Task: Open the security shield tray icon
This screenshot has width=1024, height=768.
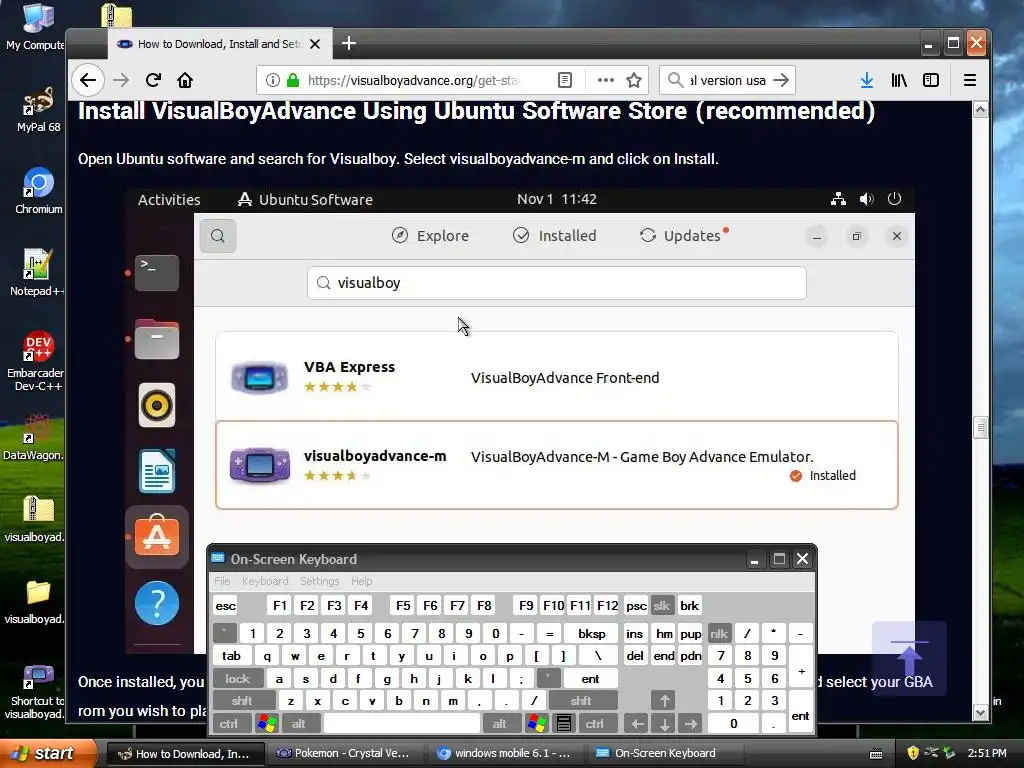Action: point(913,753)
